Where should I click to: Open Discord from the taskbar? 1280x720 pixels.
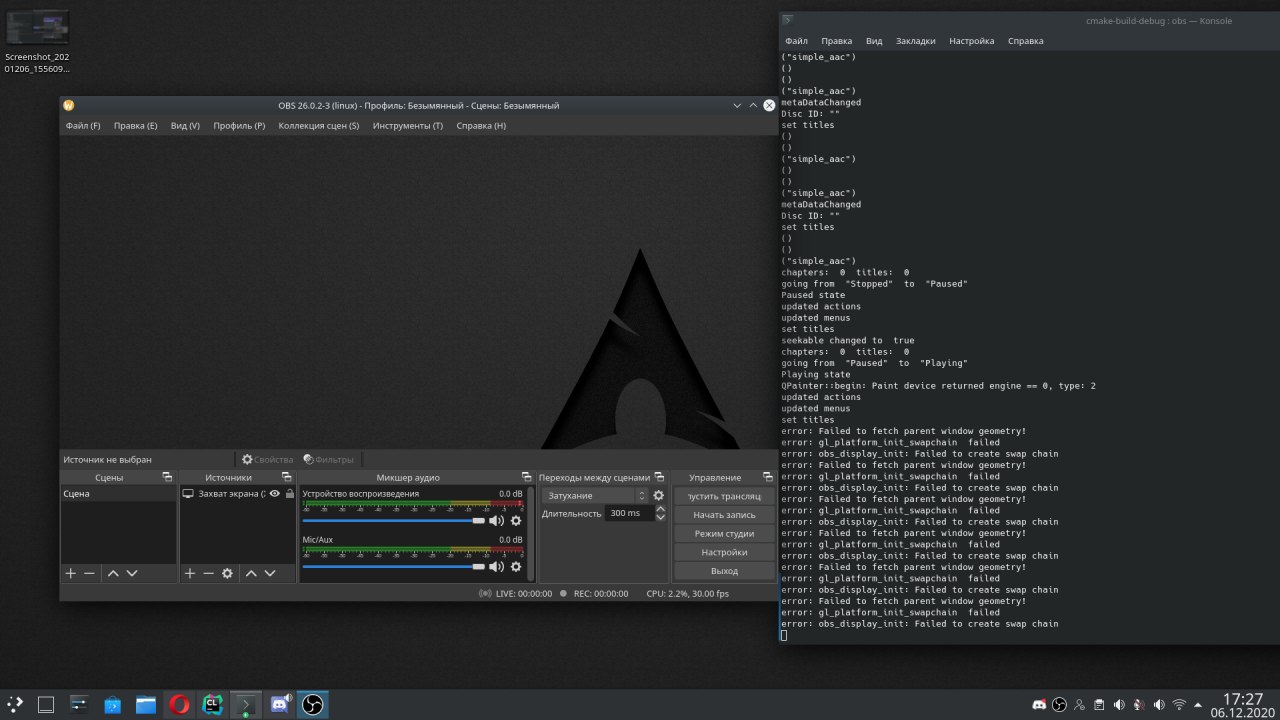[279, 705]
